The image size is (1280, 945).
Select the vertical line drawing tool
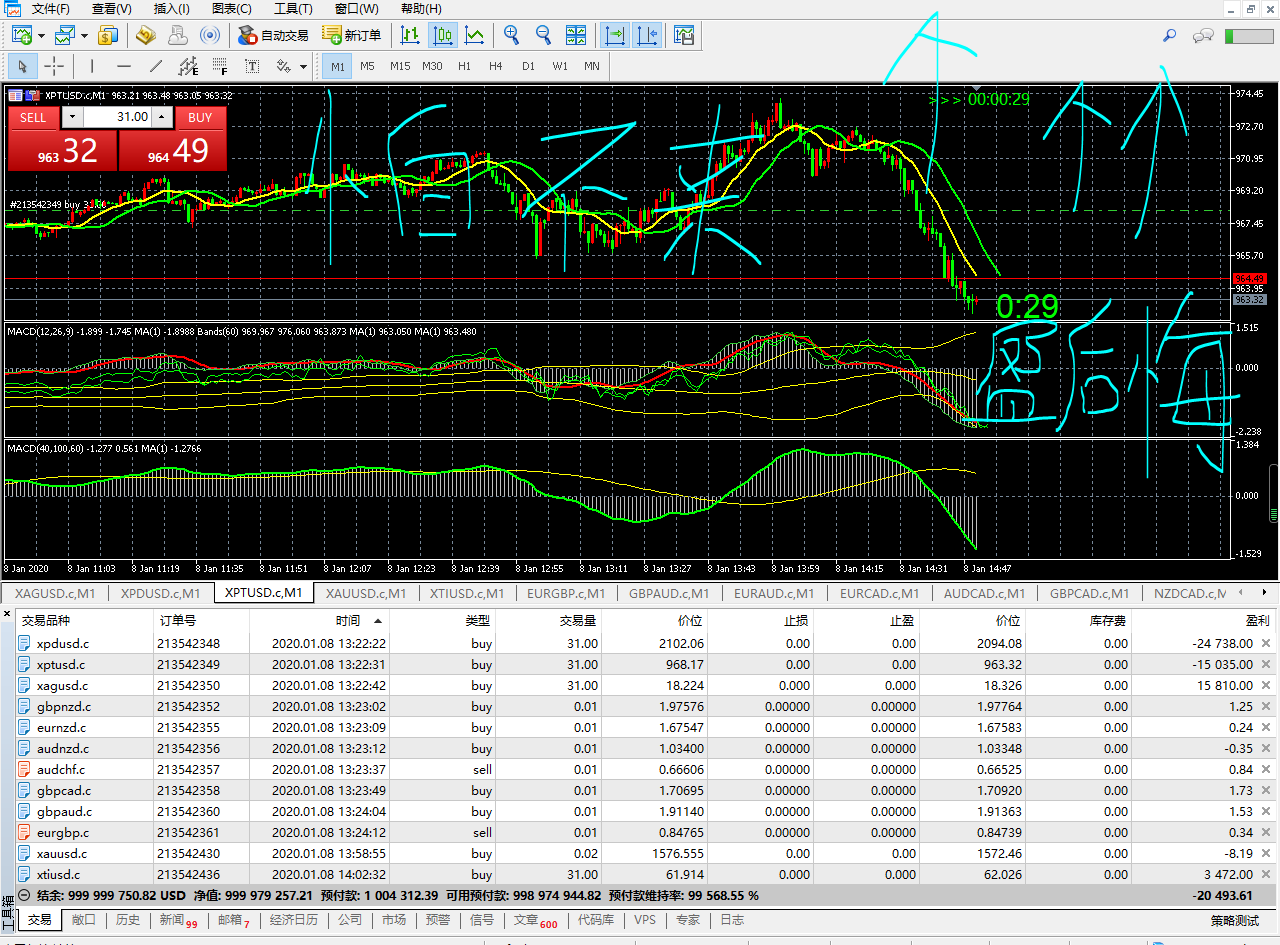(92, 67)
